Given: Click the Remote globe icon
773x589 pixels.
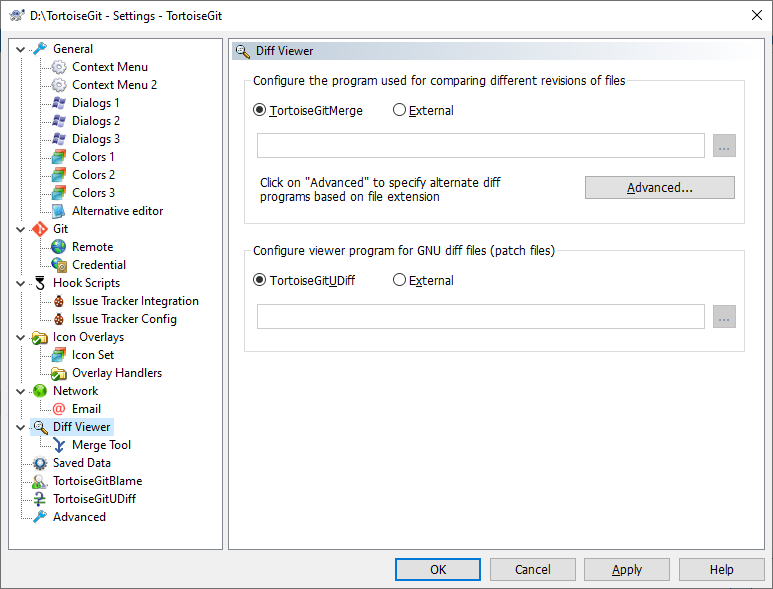Looking at the screenshot, I should pyautogui.click(x=59, y=247).
